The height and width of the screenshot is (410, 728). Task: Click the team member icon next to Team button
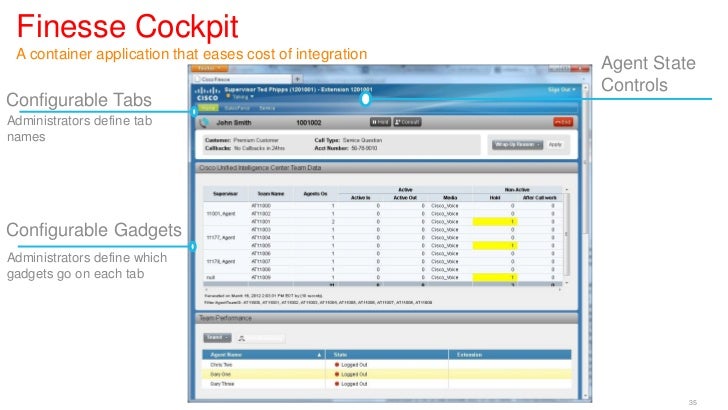click(241, 338)
